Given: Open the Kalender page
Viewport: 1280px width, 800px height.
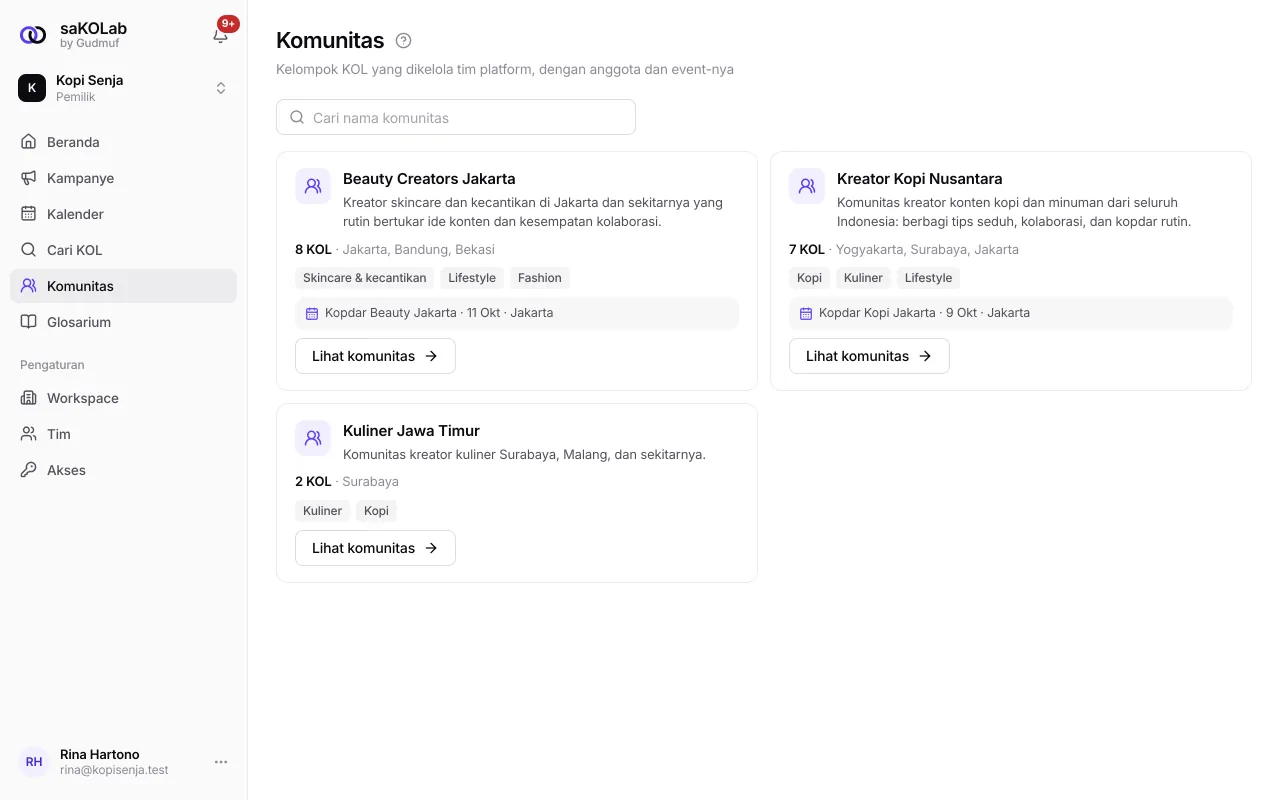Looking at the screenshot, I should [x=123, y=214].
